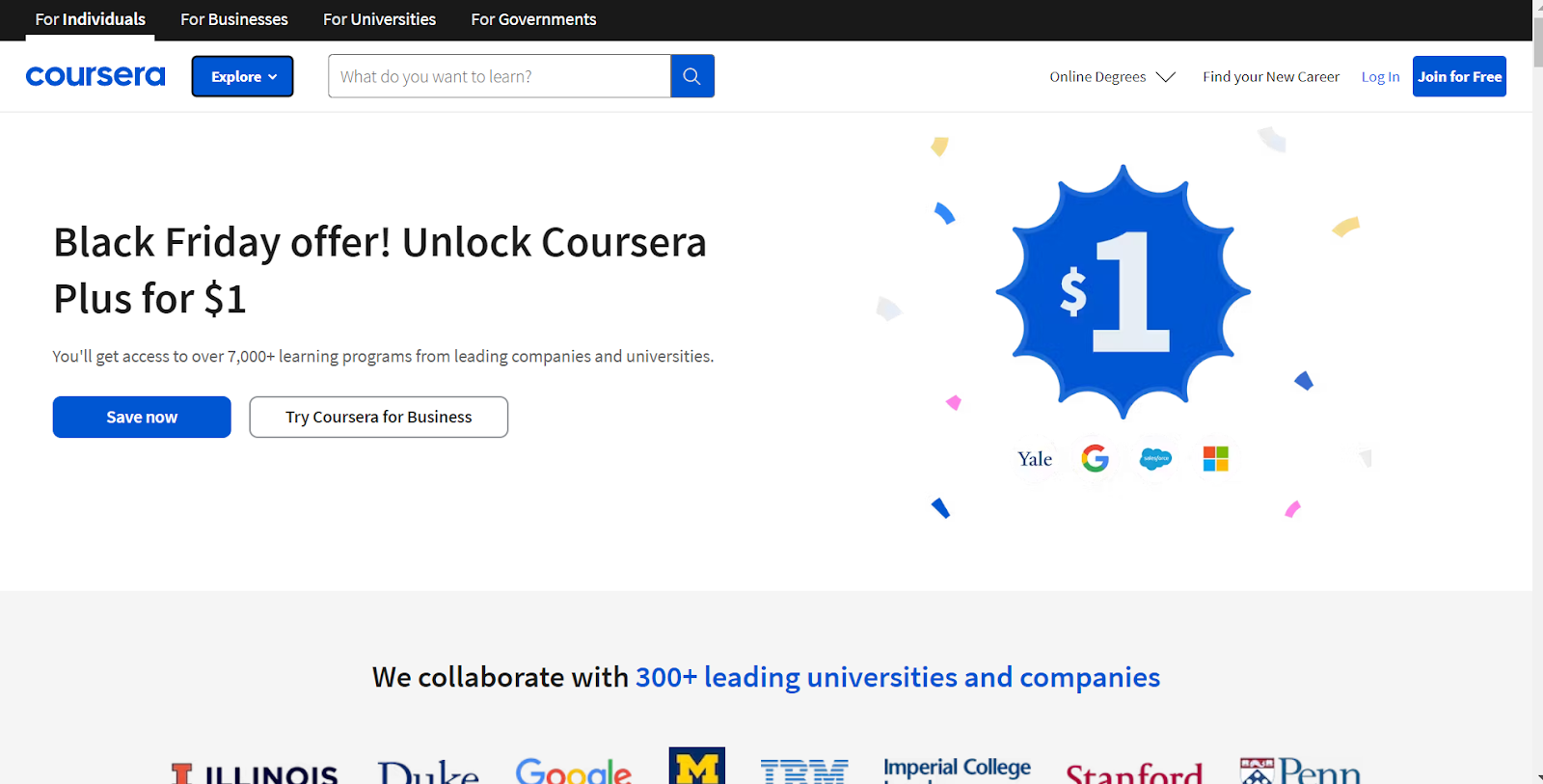The height and width of the screenshot is (784, 1543).
Task: Open the Google partner logo in collaborators row
Action: tap(574, 770)
